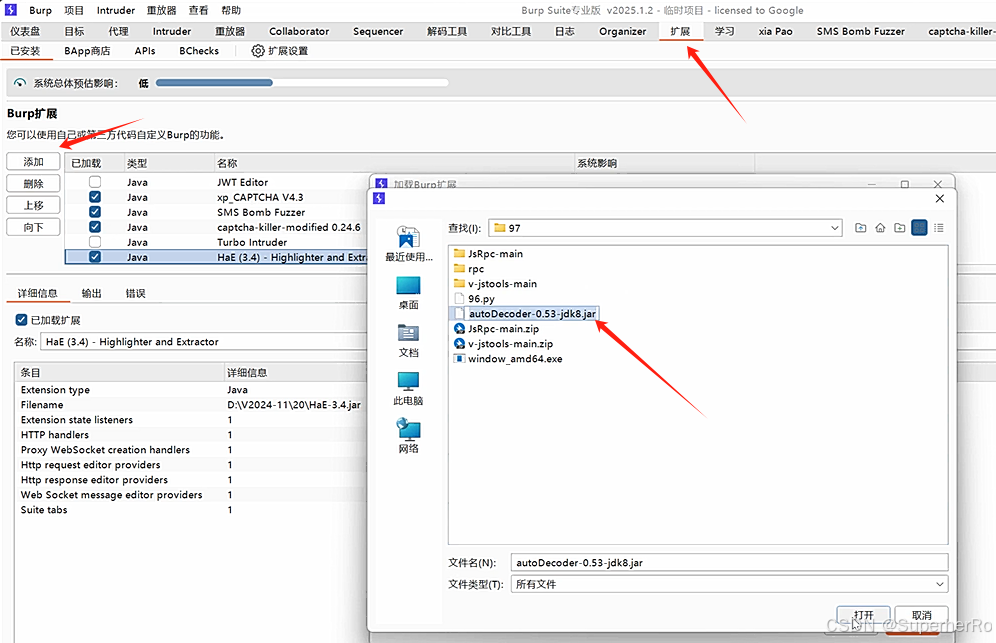Uncheck the HaE (3.4) extension row checkbox
996x643 pixels.
95,257
